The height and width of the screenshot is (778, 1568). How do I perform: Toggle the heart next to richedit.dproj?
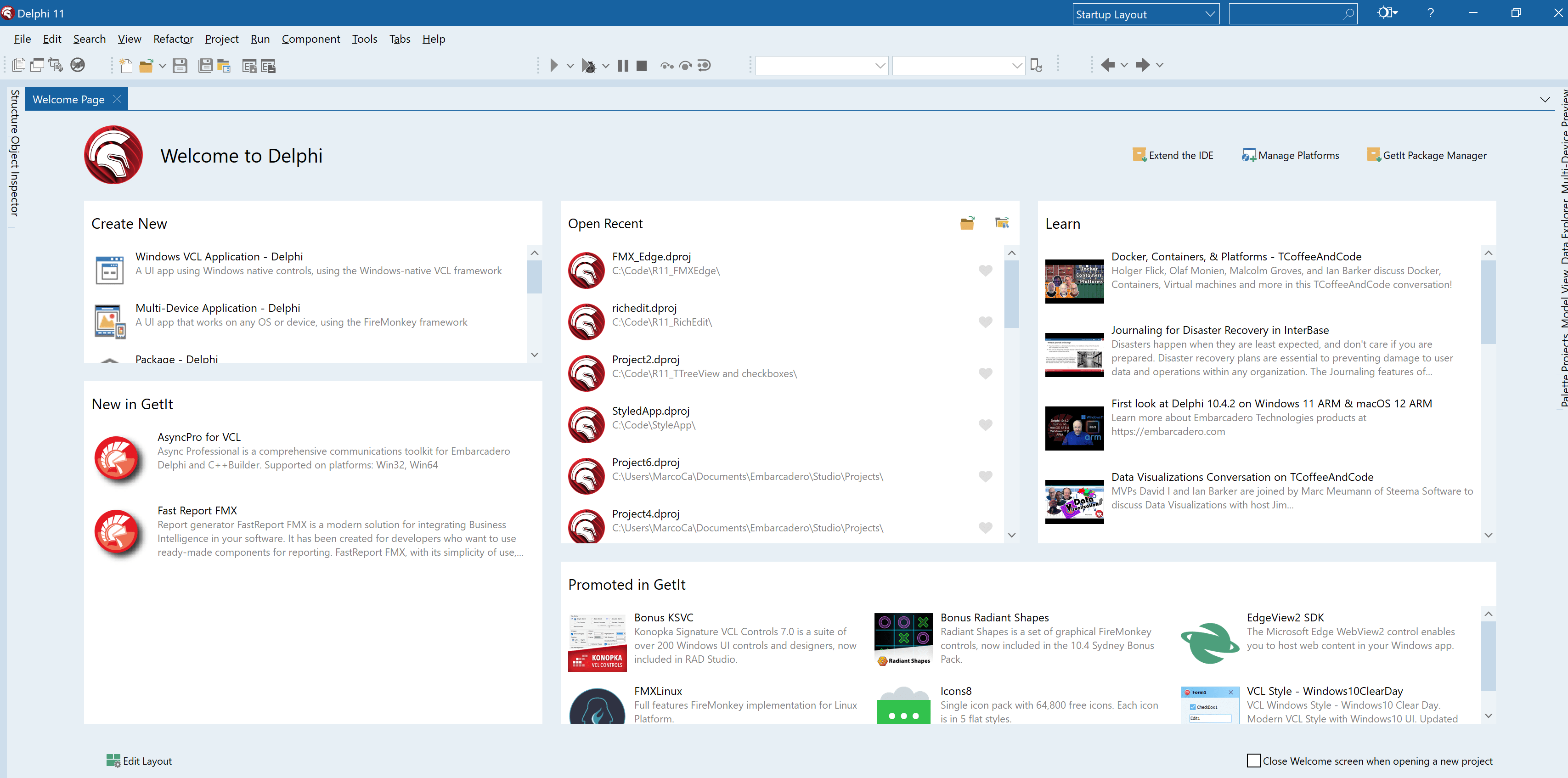[986, 321]
